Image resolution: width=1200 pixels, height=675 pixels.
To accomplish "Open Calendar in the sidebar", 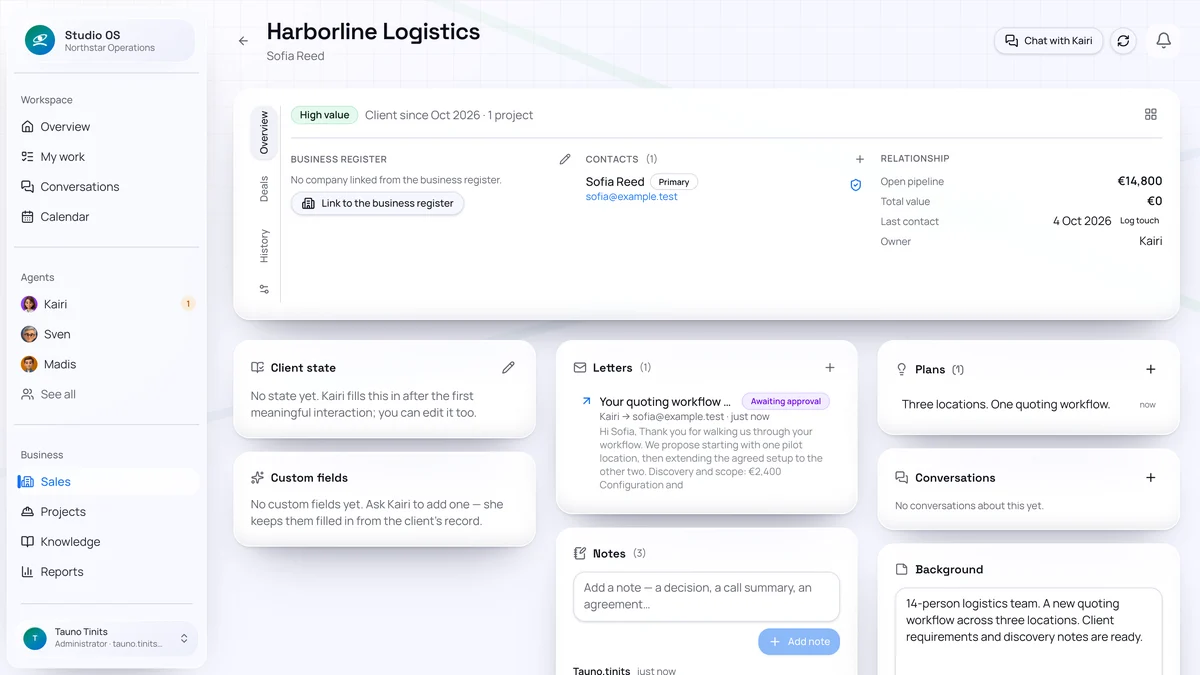I will coord(108,217).
